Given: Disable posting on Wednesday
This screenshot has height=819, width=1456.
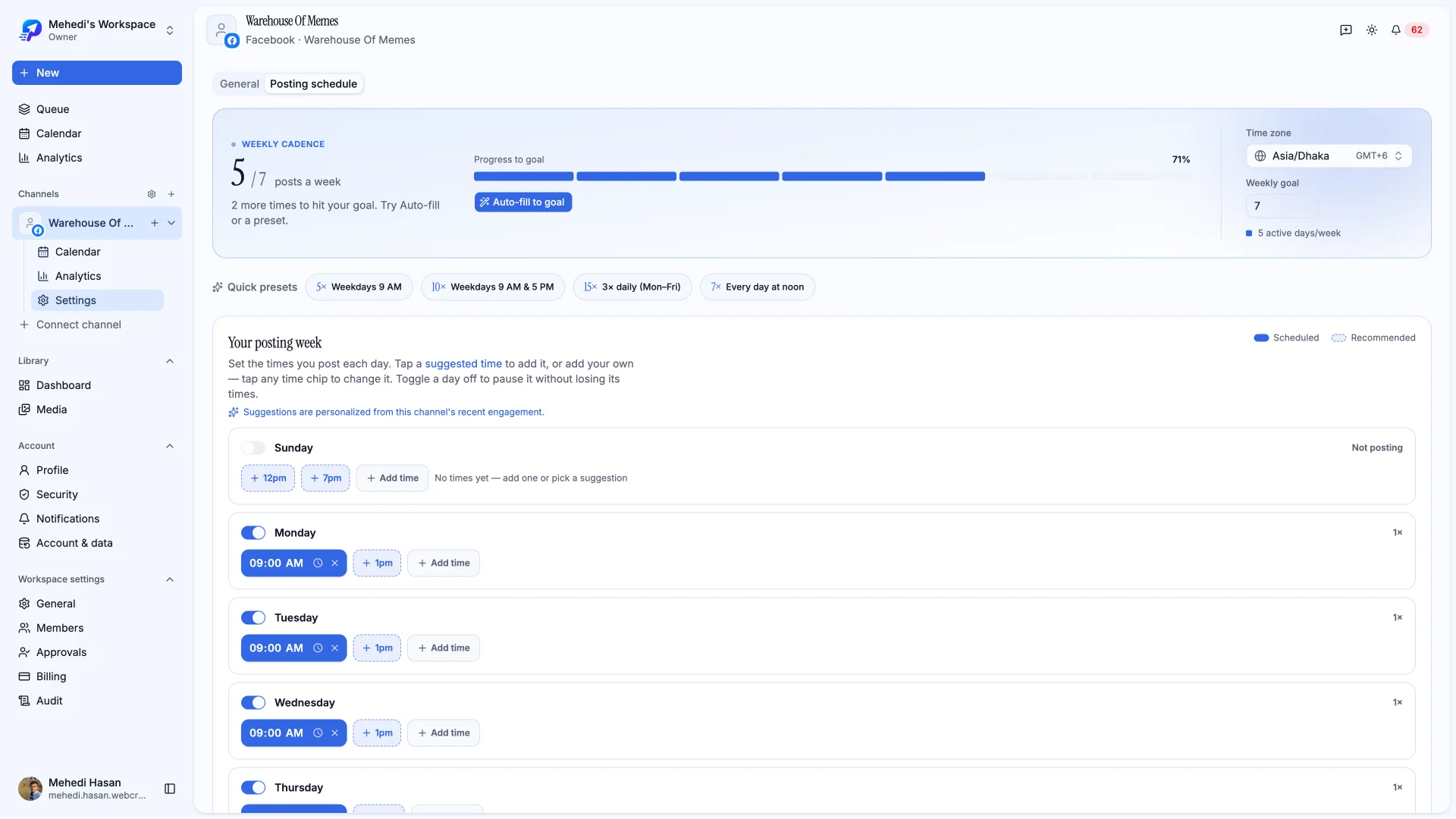Looking at the screenshot, I should 253,703.
